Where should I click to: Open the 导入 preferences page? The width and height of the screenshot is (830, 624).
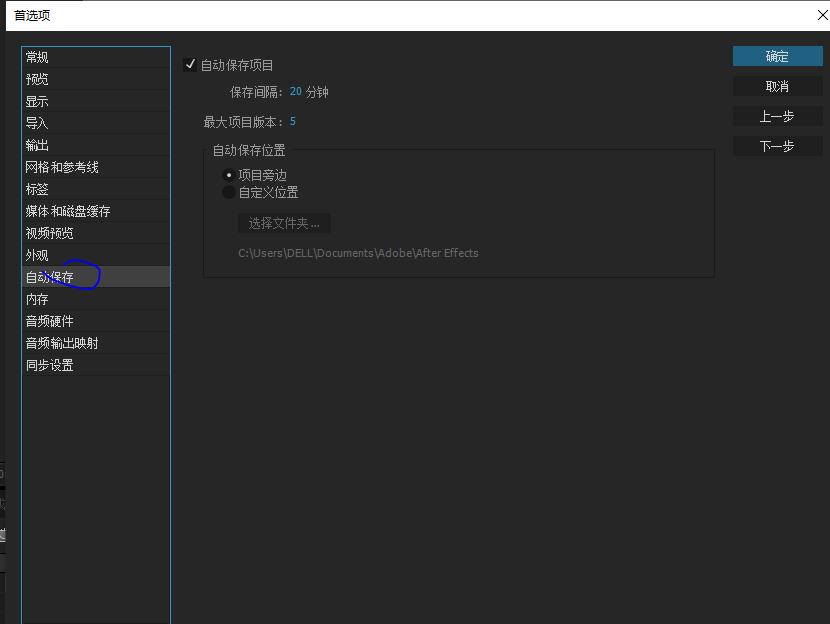(96, 123)
